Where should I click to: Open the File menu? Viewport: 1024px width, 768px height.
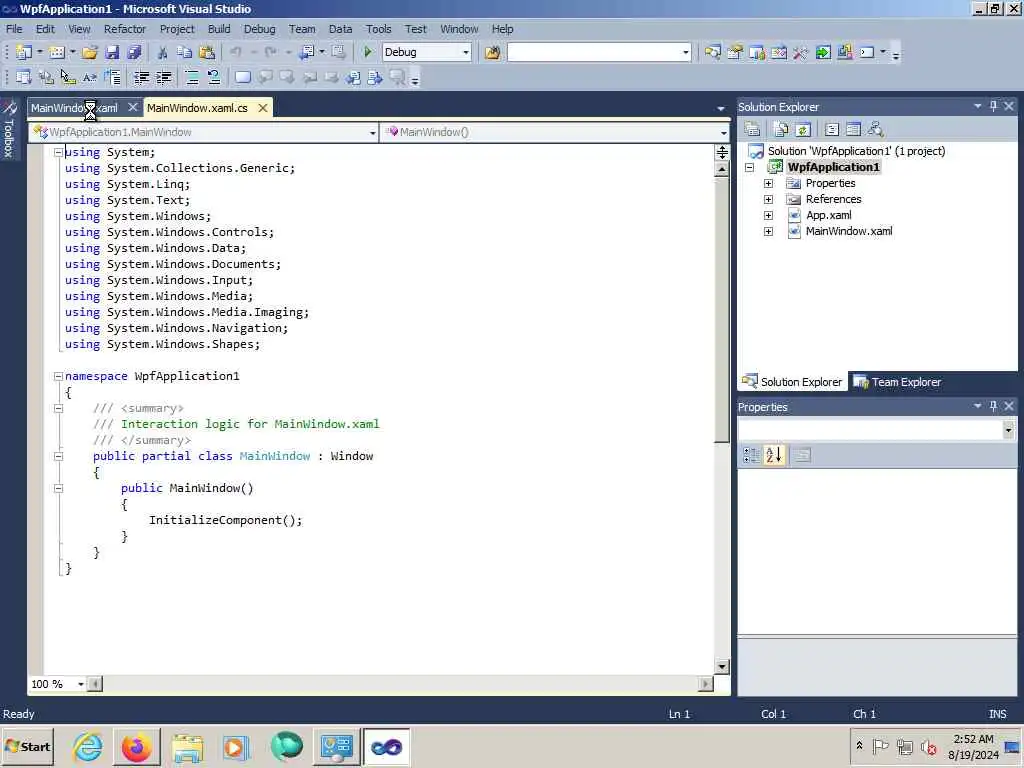[x=14, y=29]
